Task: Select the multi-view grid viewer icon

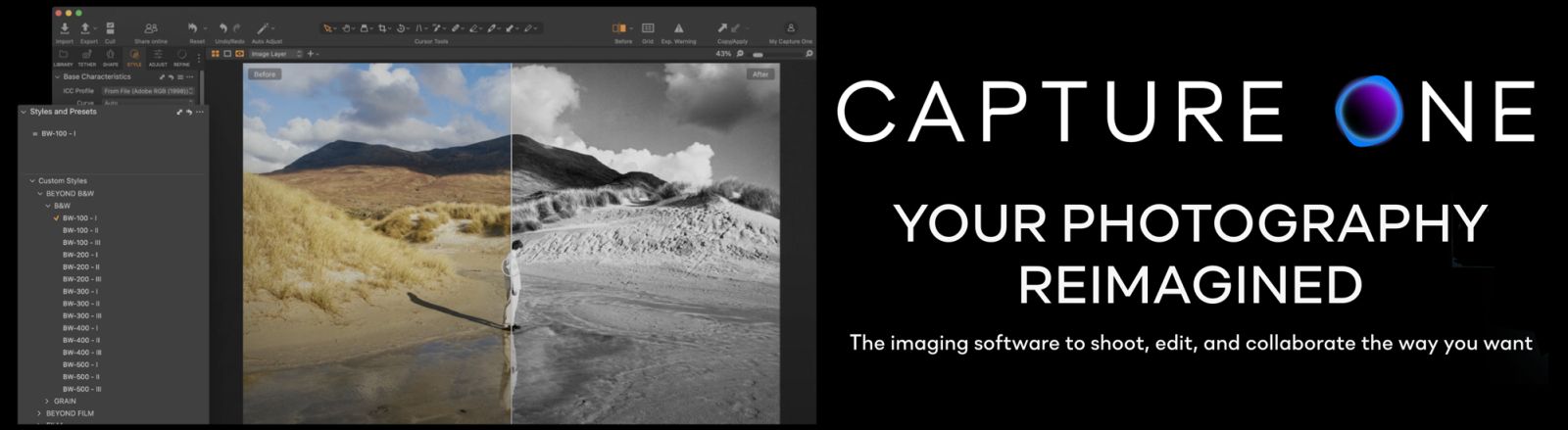Action: pos(217,54)
